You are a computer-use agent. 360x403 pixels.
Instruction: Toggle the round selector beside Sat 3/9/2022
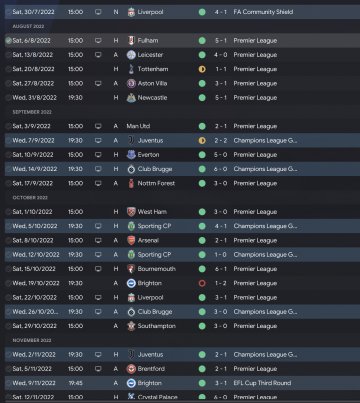[8, 126]
